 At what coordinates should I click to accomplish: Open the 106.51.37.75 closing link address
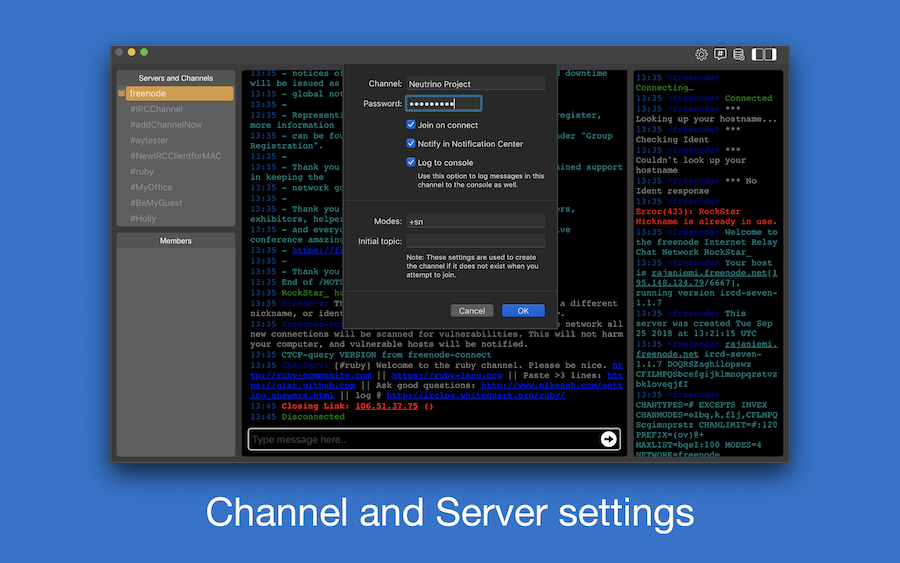click(386, 406)
